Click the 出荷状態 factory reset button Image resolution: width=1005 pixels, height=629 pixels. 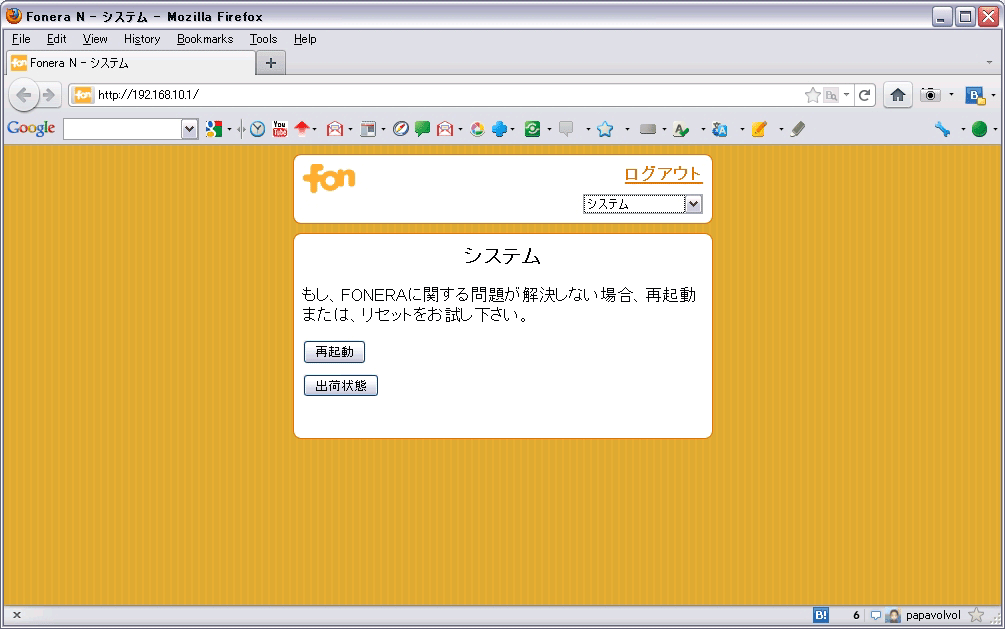coord(341,386)
